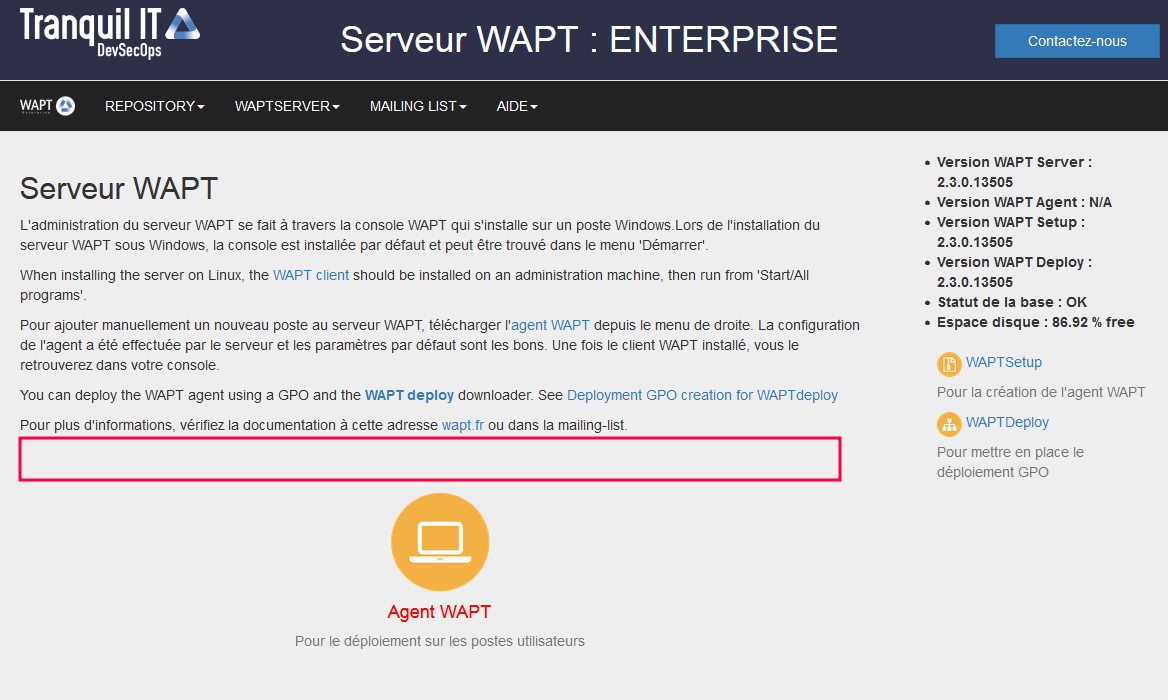The height and width of the screenshot is (700, 1168).
Task: Download via the WAPTSetup link
Action: point(1003,362)
